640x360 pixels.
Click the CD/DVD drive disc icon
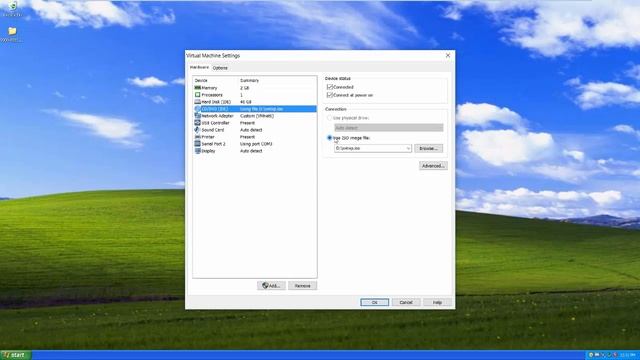(x=198, y=109)
